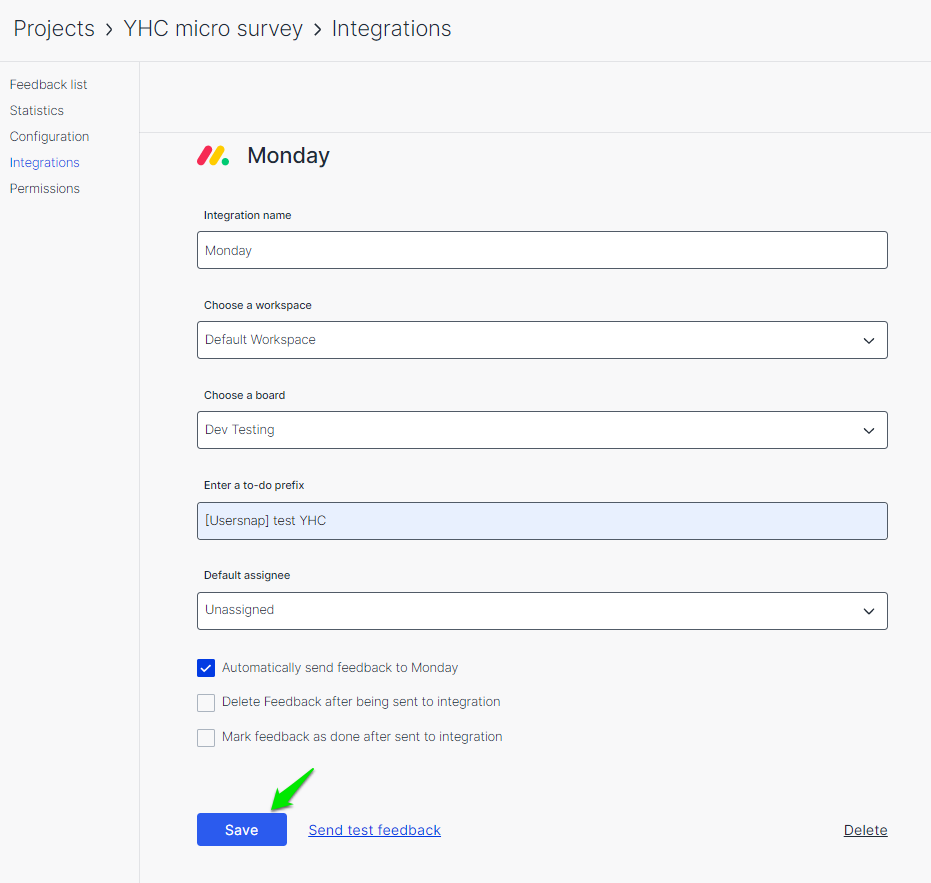This screenshot has width=931, height=883.
Task: Open Statistics in sidebar
Action: pos(36,110)
